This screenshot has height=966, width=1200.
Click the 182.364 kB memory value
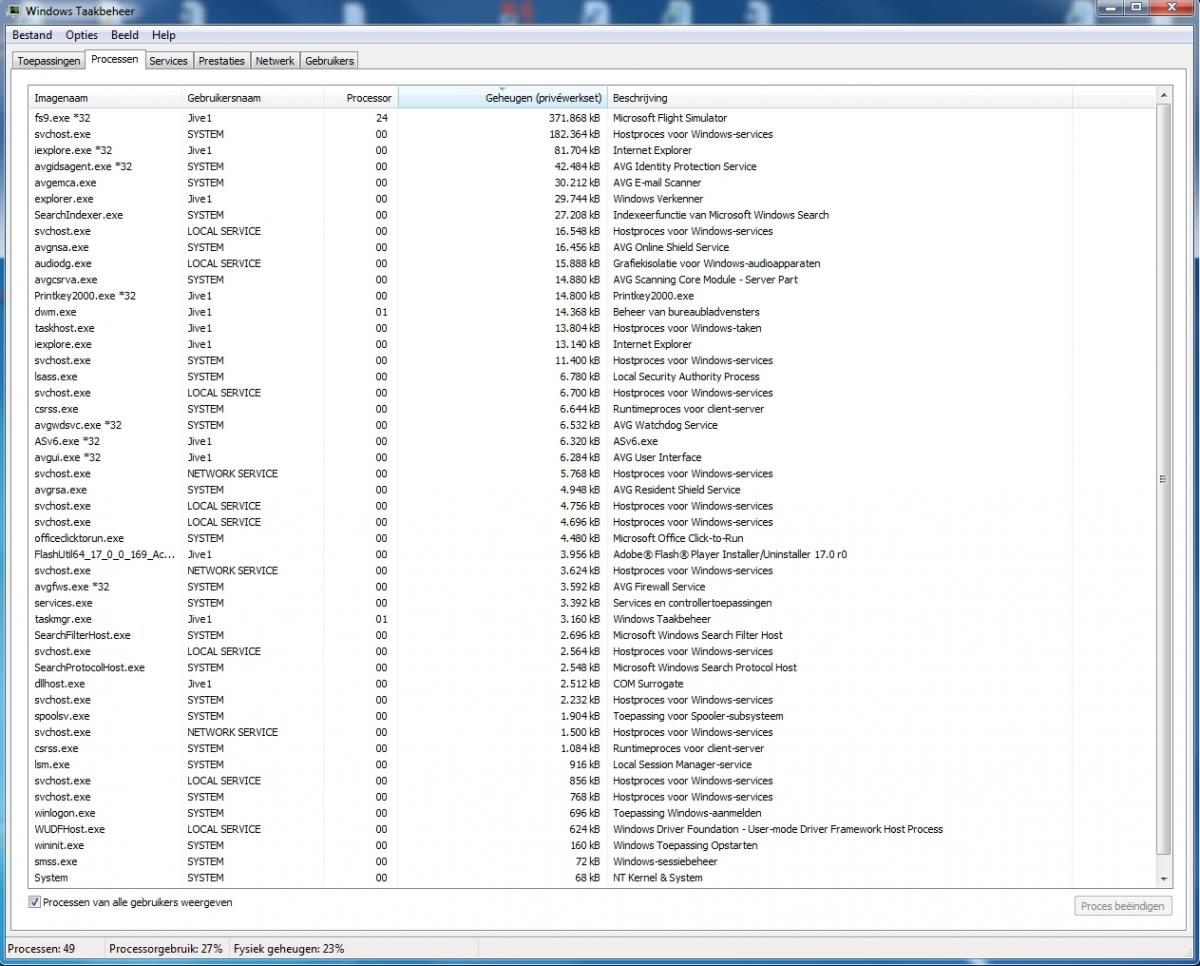point(574,134)
